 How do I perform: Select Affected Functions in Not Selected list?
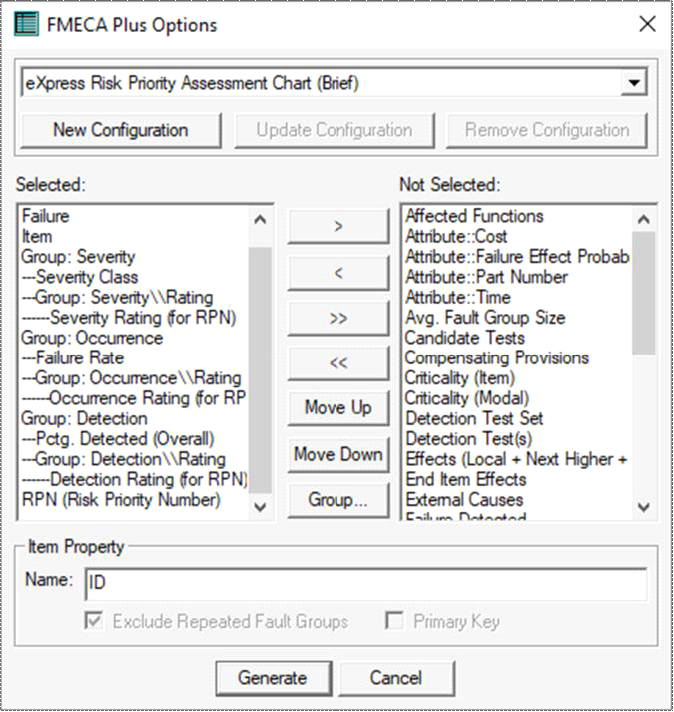pyautogui.click(x=474, y=216)
